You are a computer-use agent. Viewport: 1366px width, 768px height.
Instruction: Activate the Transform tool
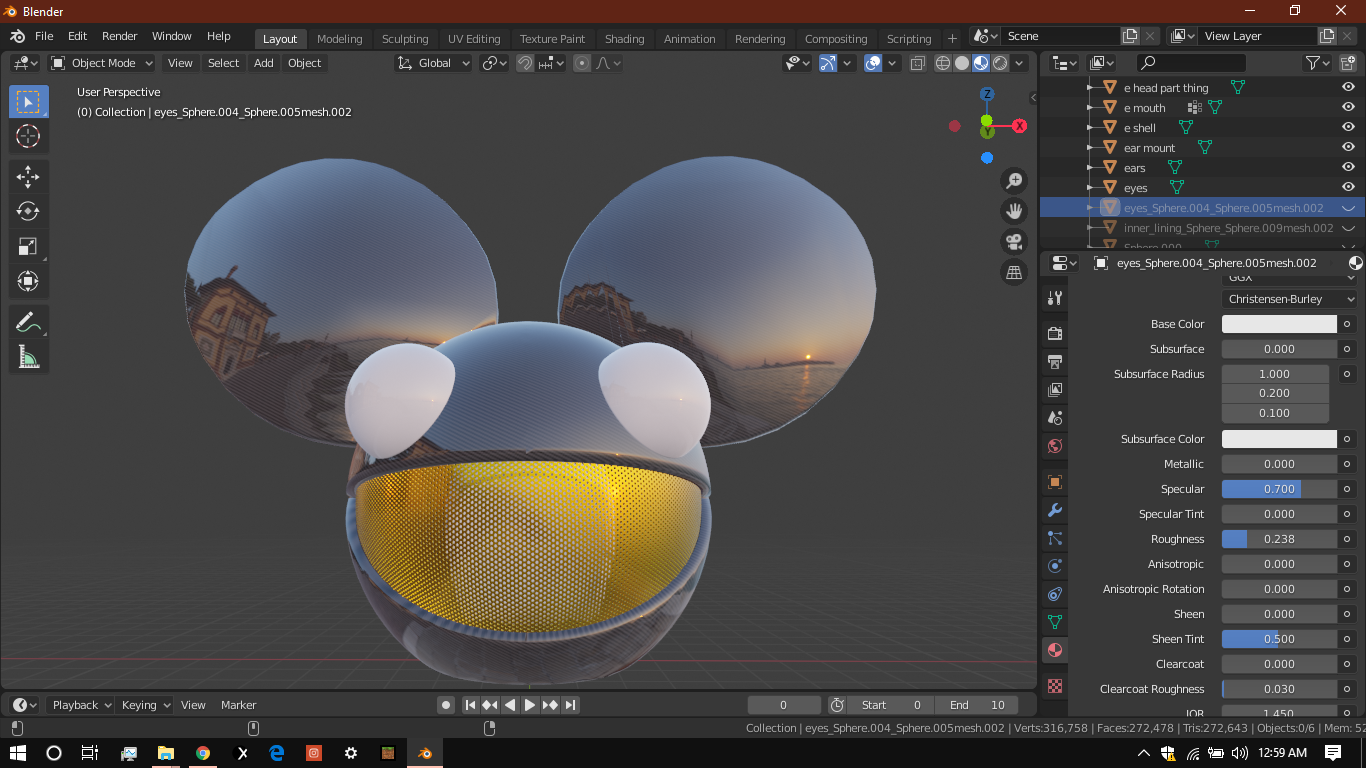tap(28, 281)
